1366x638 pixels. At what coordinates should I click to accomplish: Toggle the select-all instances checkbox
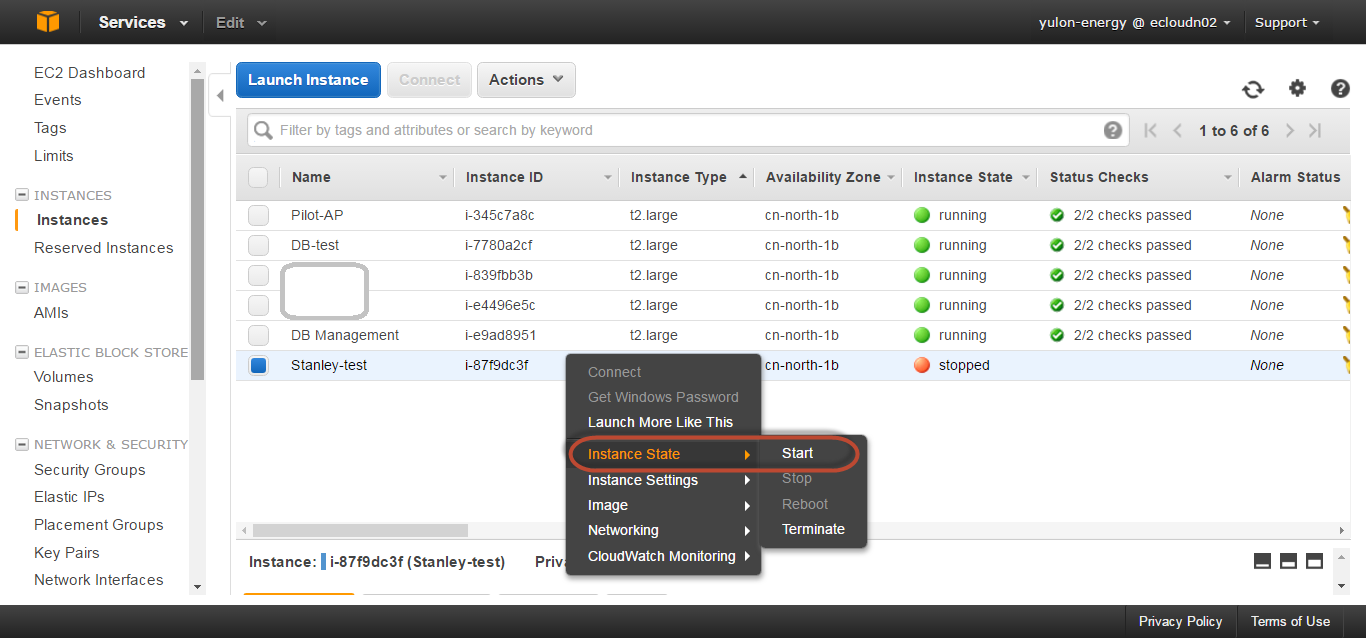click(x=258, y=177)
